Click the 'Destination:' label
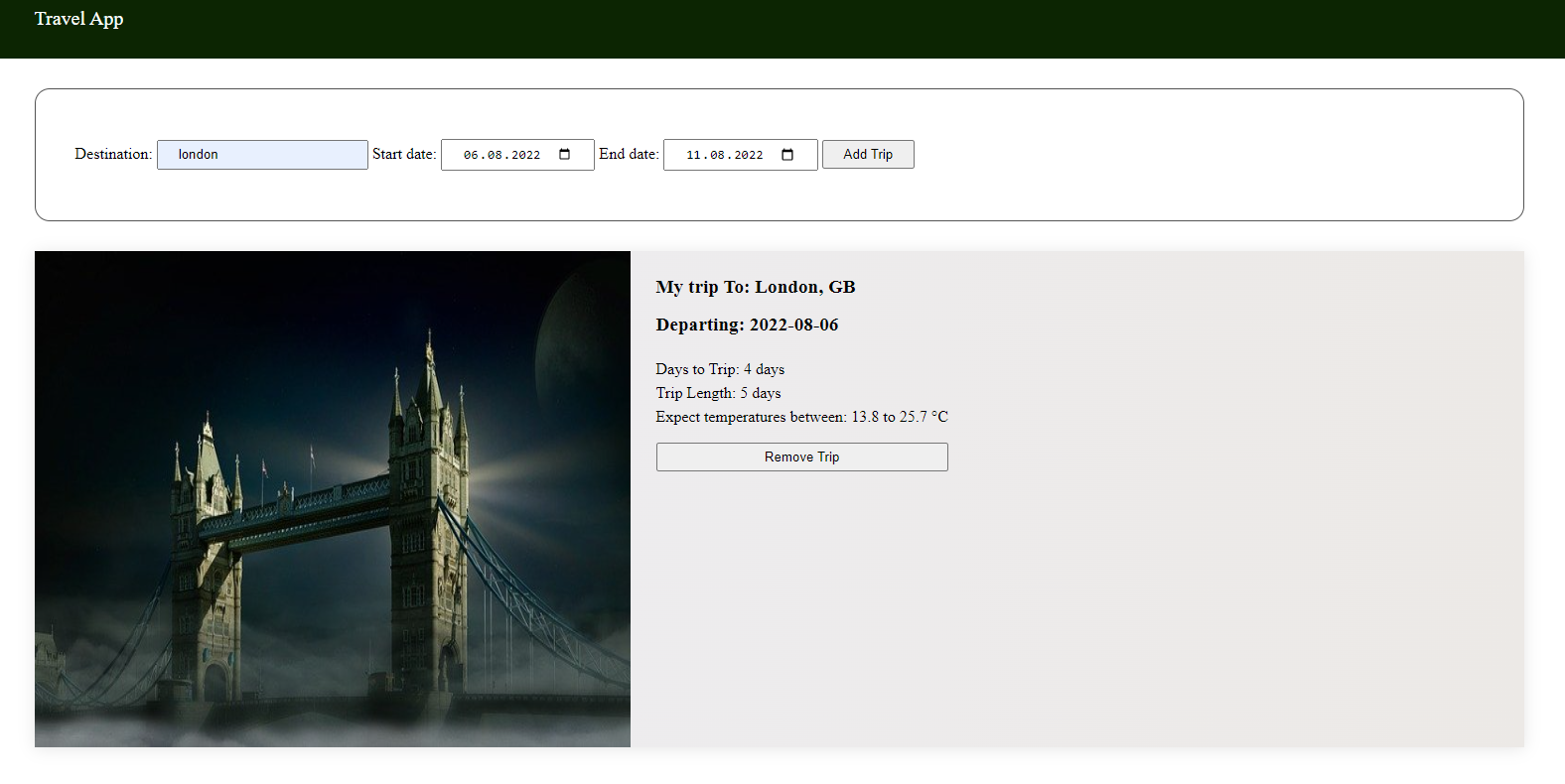 (x=113, y=154)
